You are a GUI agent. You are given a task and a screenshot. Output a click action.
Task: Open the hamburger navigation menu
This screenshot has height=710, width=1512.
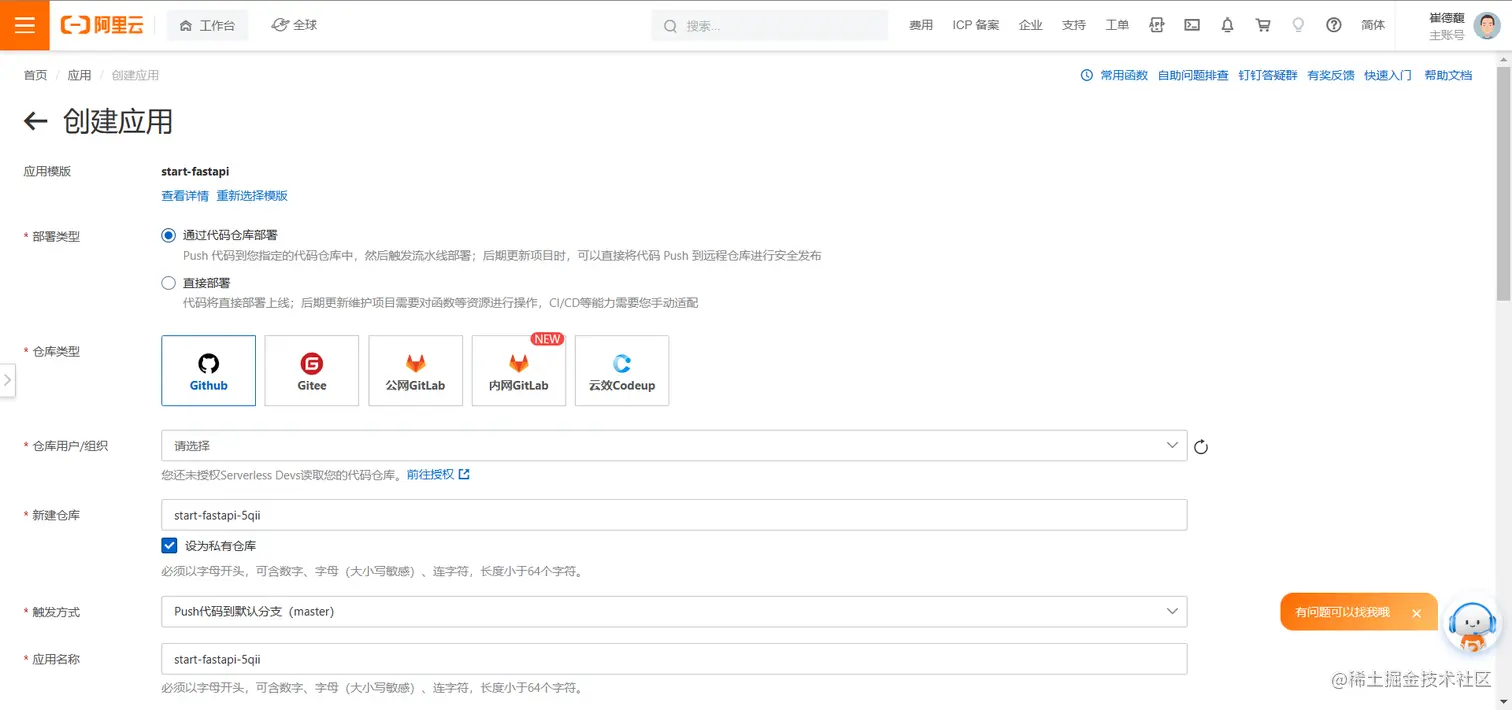coord(25,25)
